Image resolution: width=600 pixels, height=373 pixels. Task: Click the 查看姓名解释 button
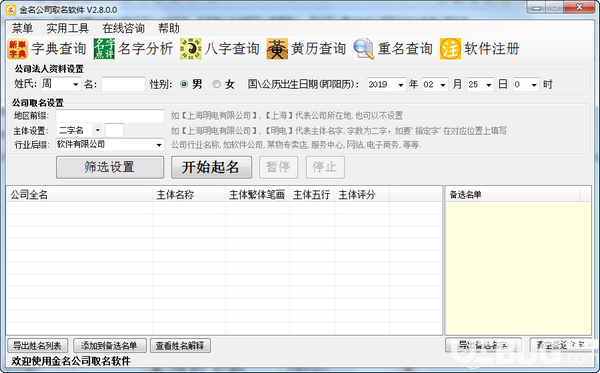click(180, 346)
